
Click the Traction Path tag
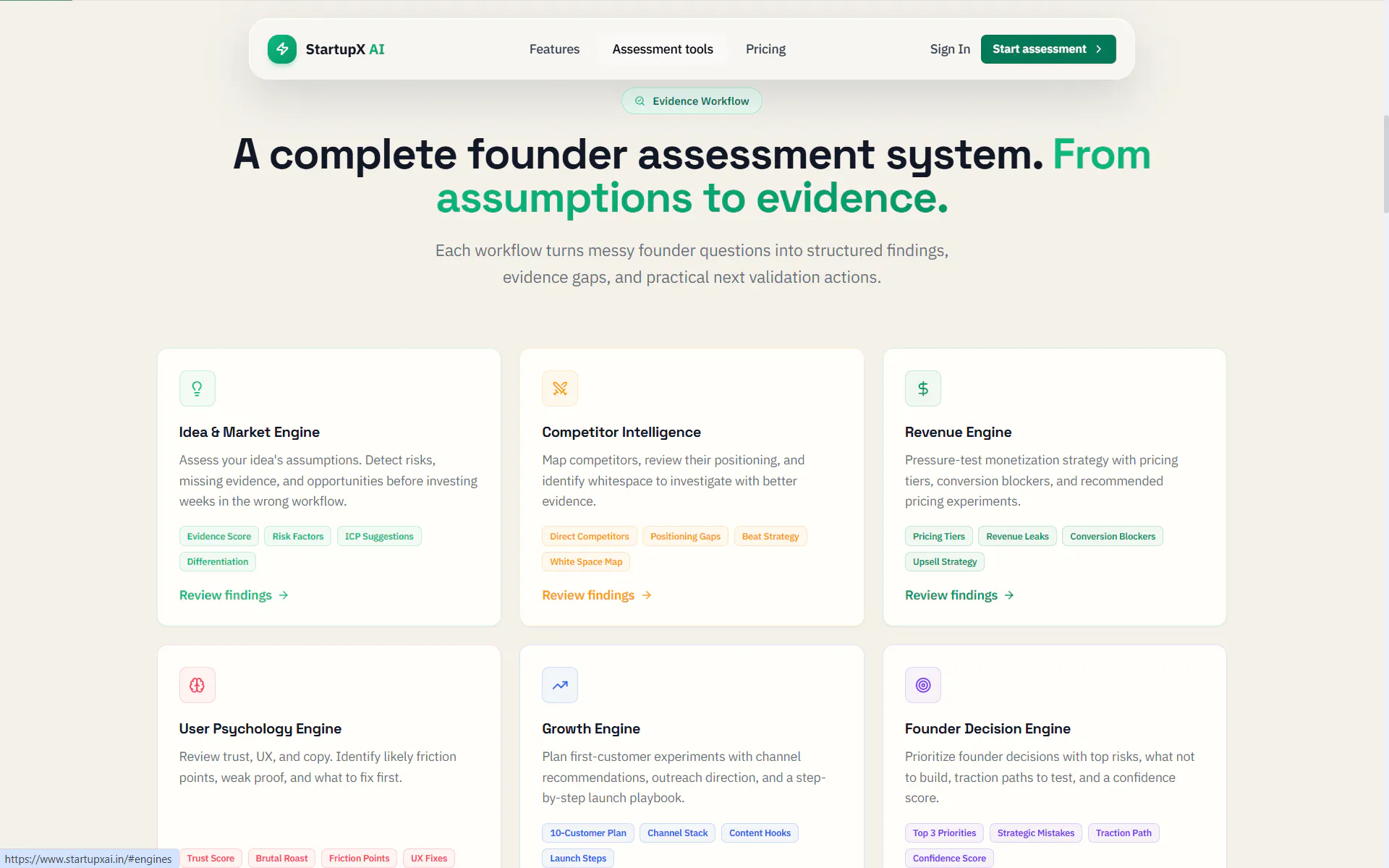1123,833
